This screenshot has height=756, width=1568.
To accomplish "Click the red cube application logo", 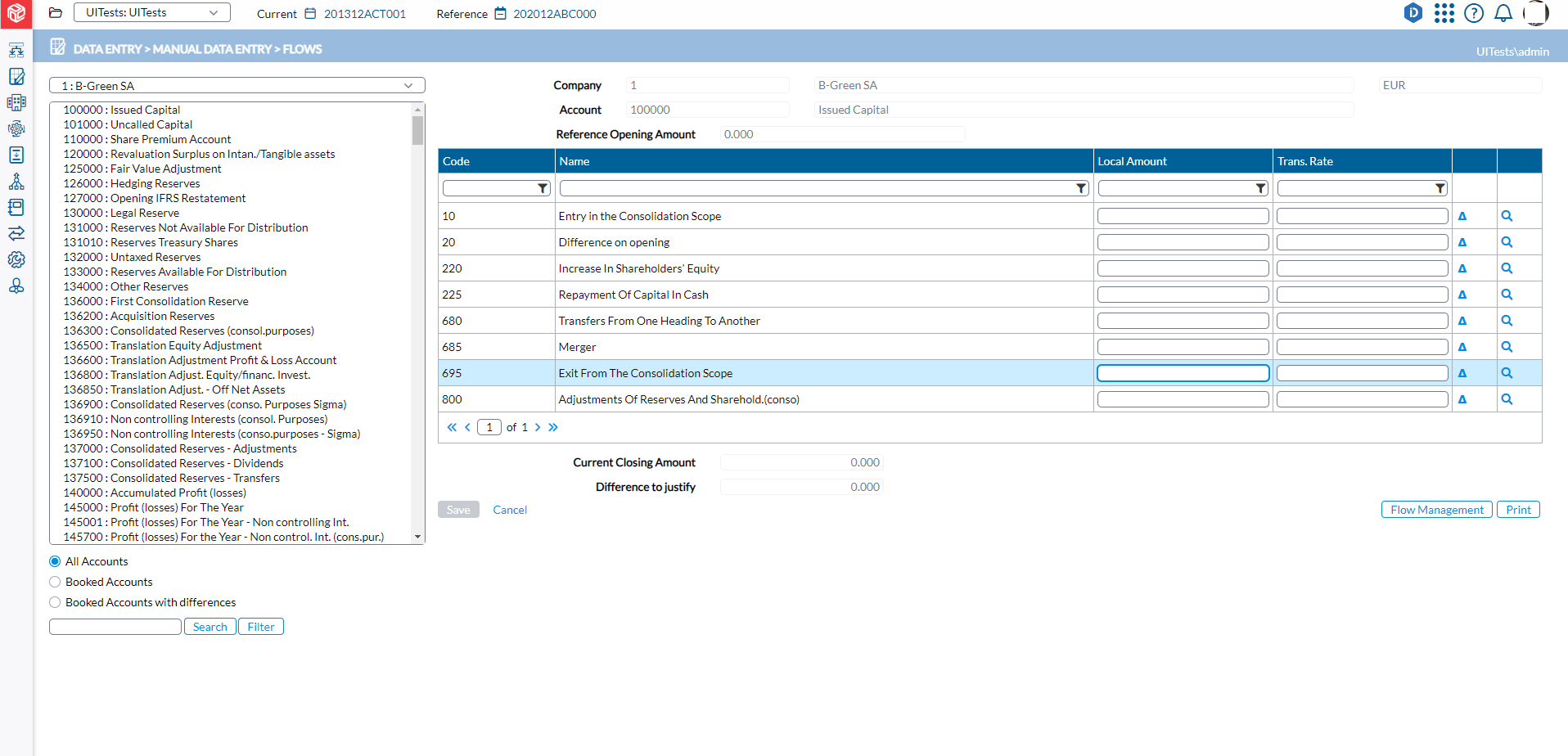I will (x=16, y=14).
